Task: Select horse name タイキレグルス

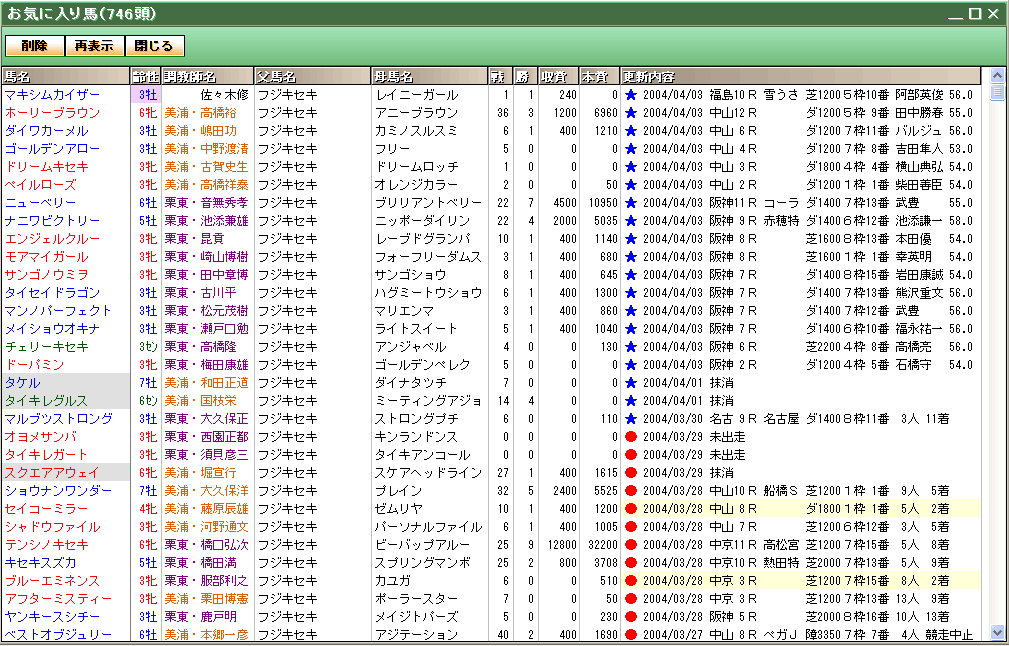Action: tap(45, 401)
